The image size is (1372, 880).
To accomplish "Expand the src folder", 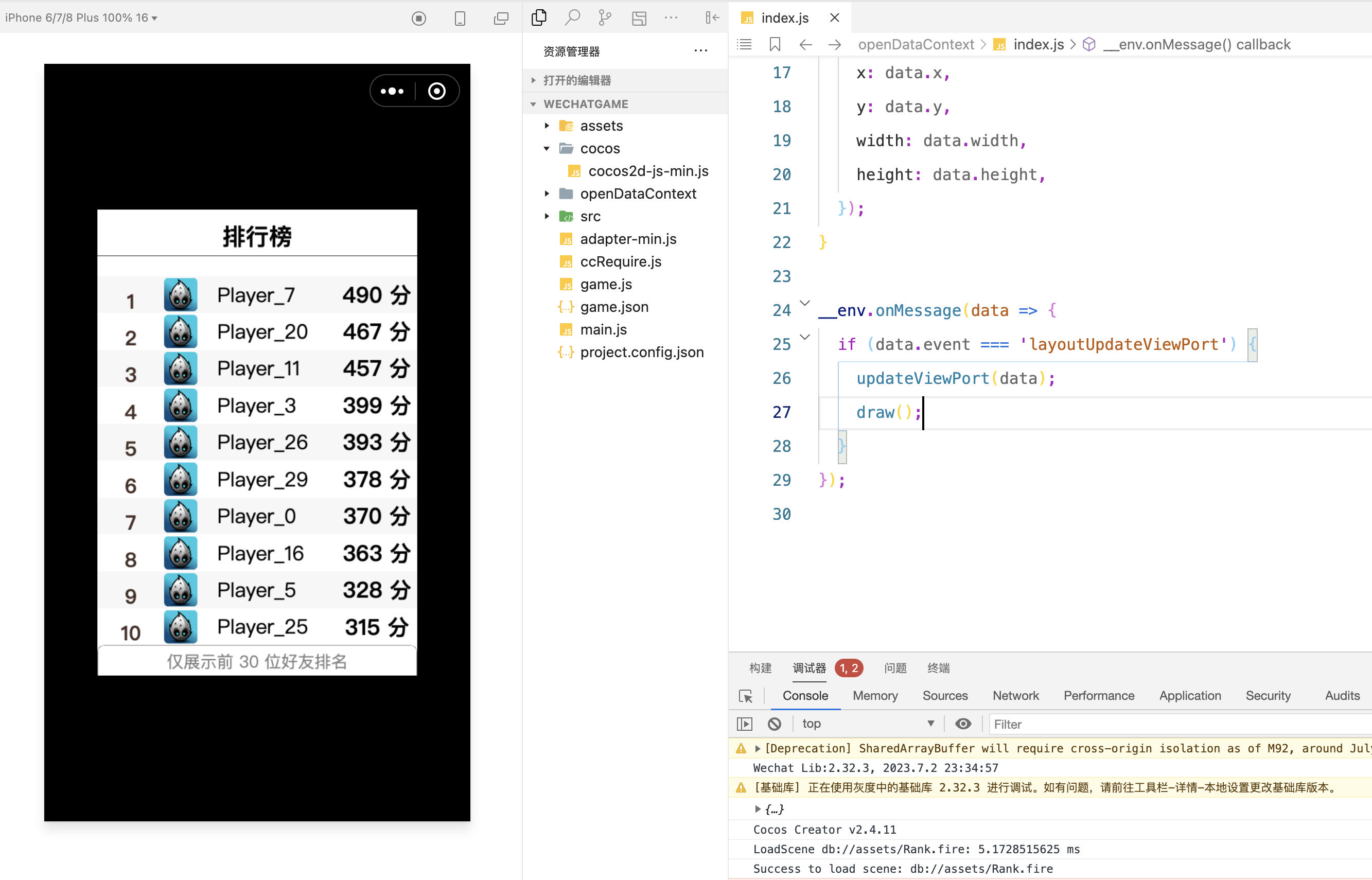I will 547,217.
